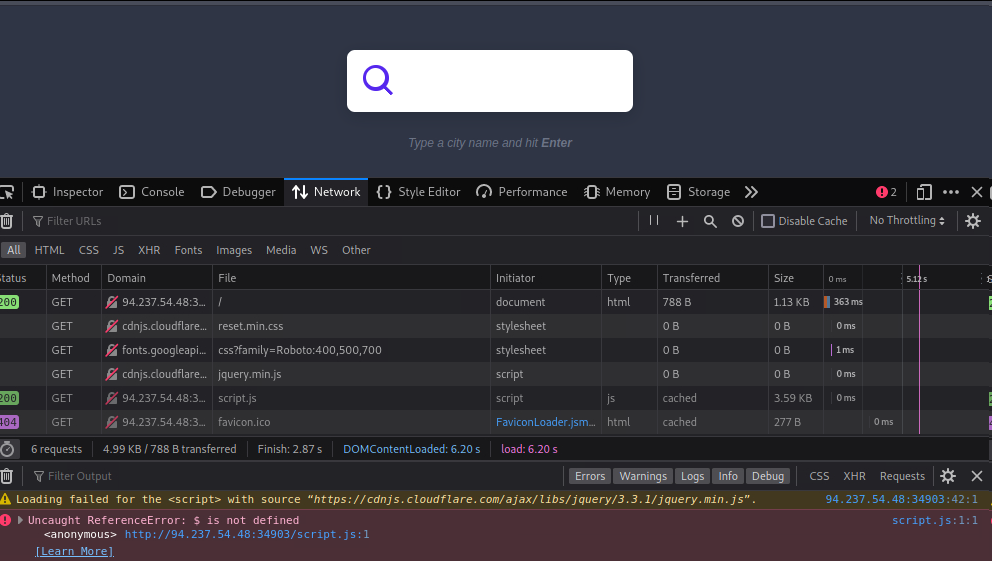This screenshot has height=561, width=992.
Task: Open the No Throttling dropdown
Action: click(906, 221)
